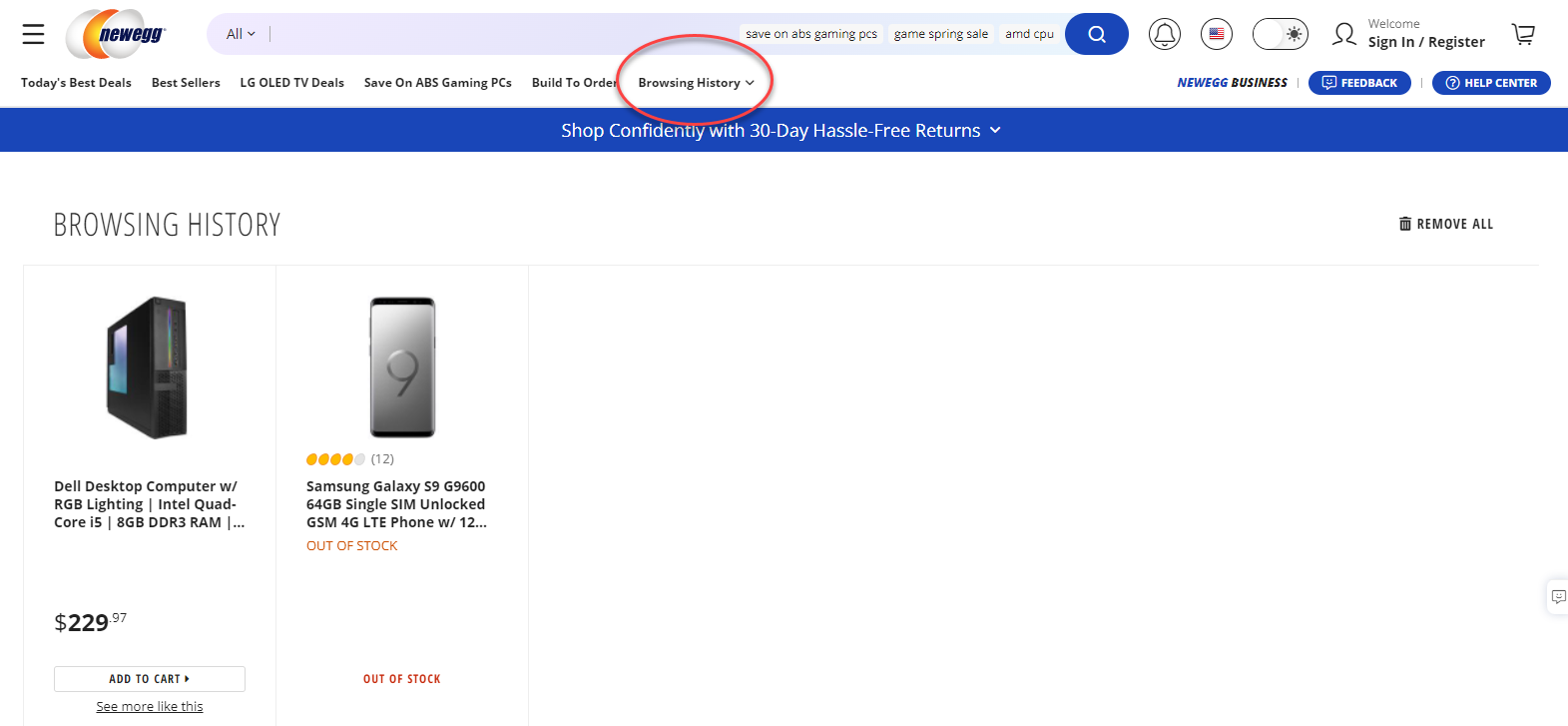The width and height of the screenshot is (1568, 726).
Task: Click the user account icon
Action: (1344, 34)
